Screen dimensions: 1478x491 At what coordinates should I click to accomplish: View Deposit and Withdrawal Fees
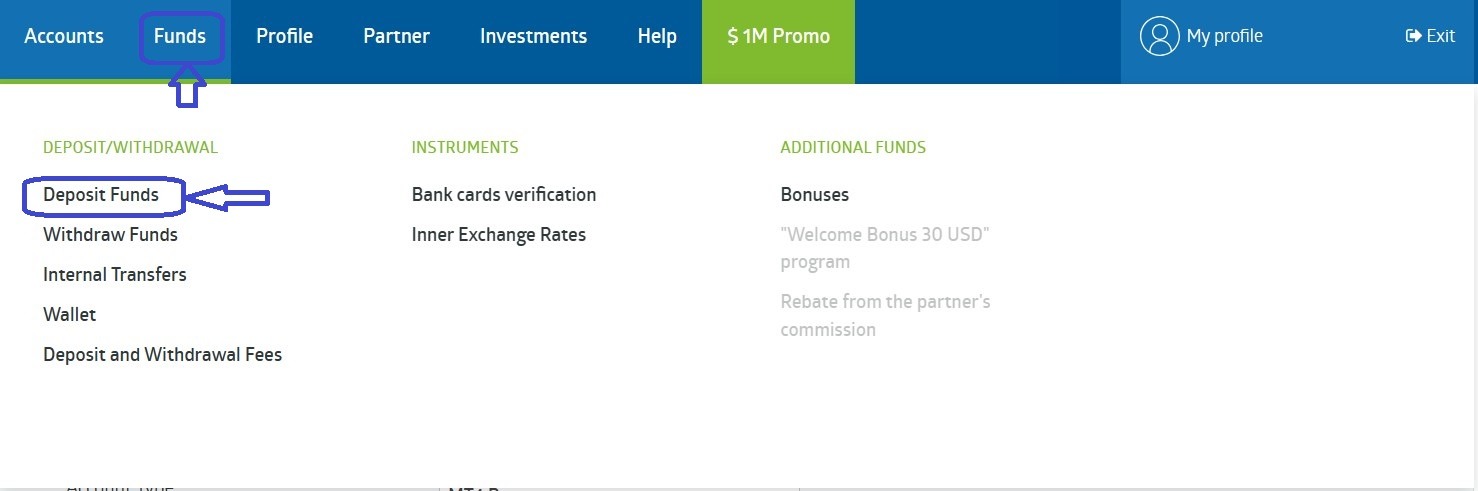(x=162, y=355)
